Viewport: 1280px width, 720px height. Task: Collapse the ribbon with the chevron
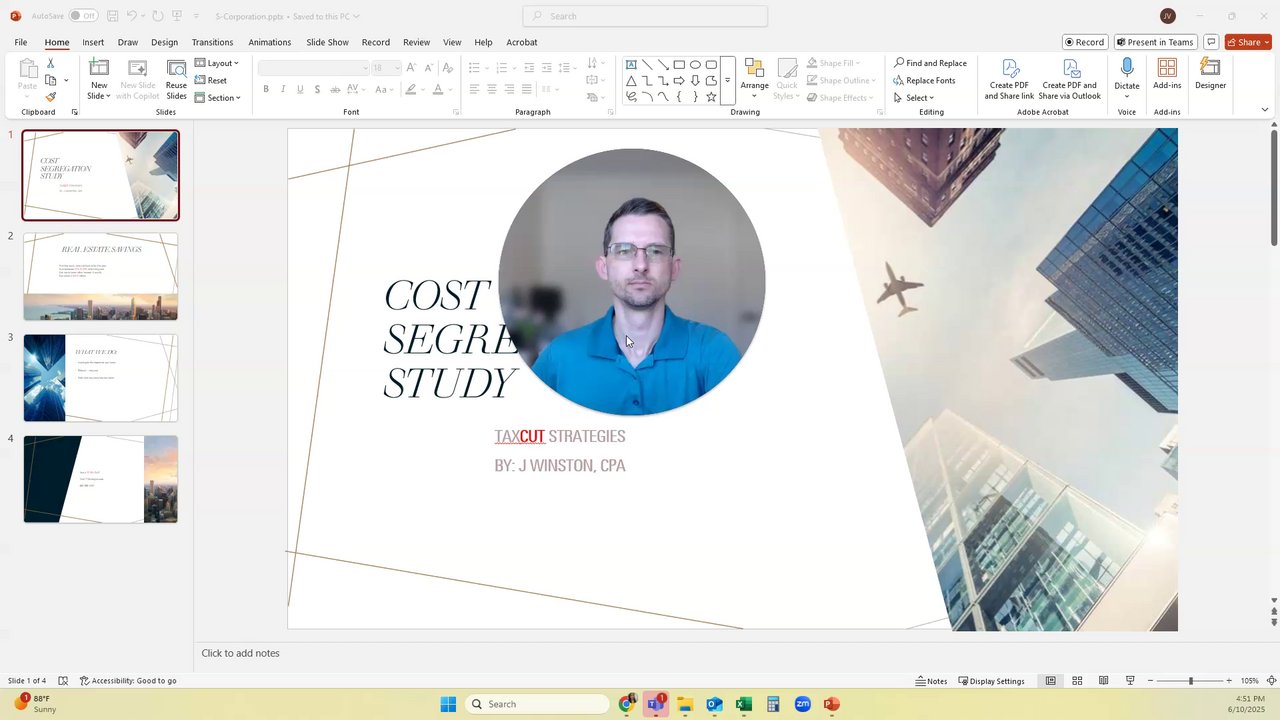(1265, 110)
